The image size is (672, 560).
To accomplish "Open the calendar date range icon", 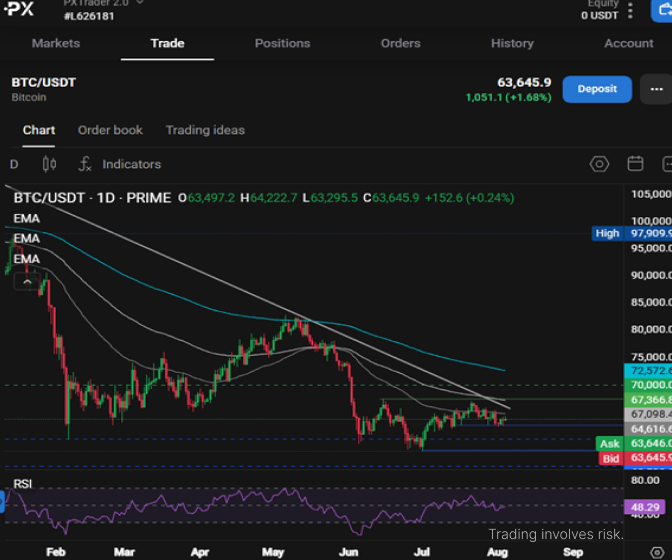I will [635, 164].
